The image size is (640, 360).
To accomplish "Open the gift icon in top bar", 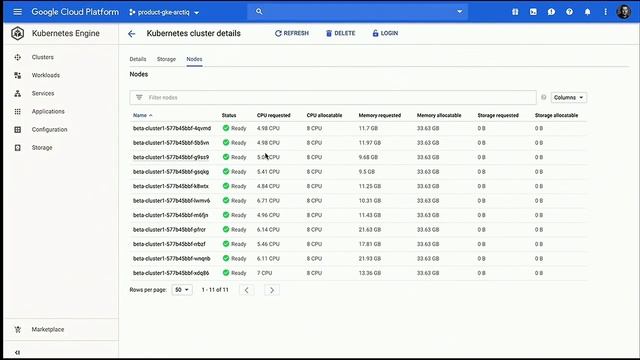I will (515, 12).
